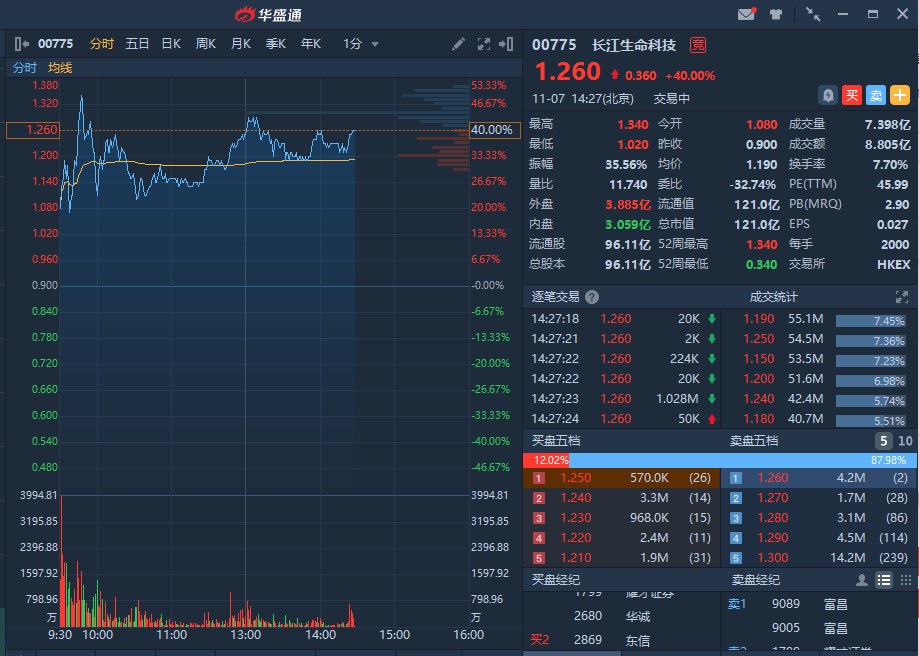Image resolution: width=919 pixels, height=656 pixels.
Task: Open the 1-minute interval dropdown
Action: tap(361, 44)
